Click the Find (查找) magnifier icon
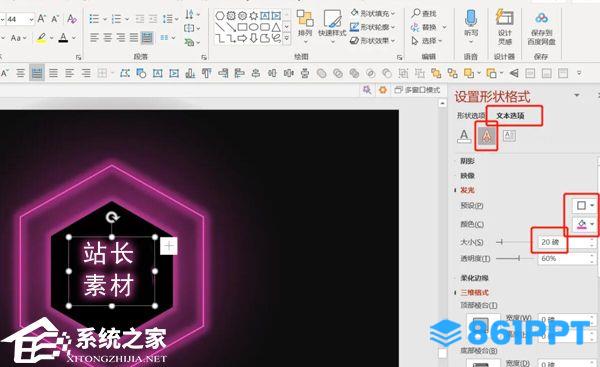Image resolution: width=600 pixels, height=367 pixels. (416, 13)
